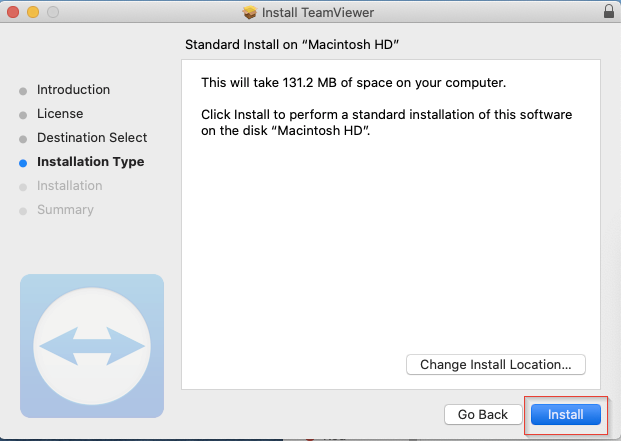The image size is (621, 441).
Task: Select the License step in sidebar
Action: [x=60, y=114]
